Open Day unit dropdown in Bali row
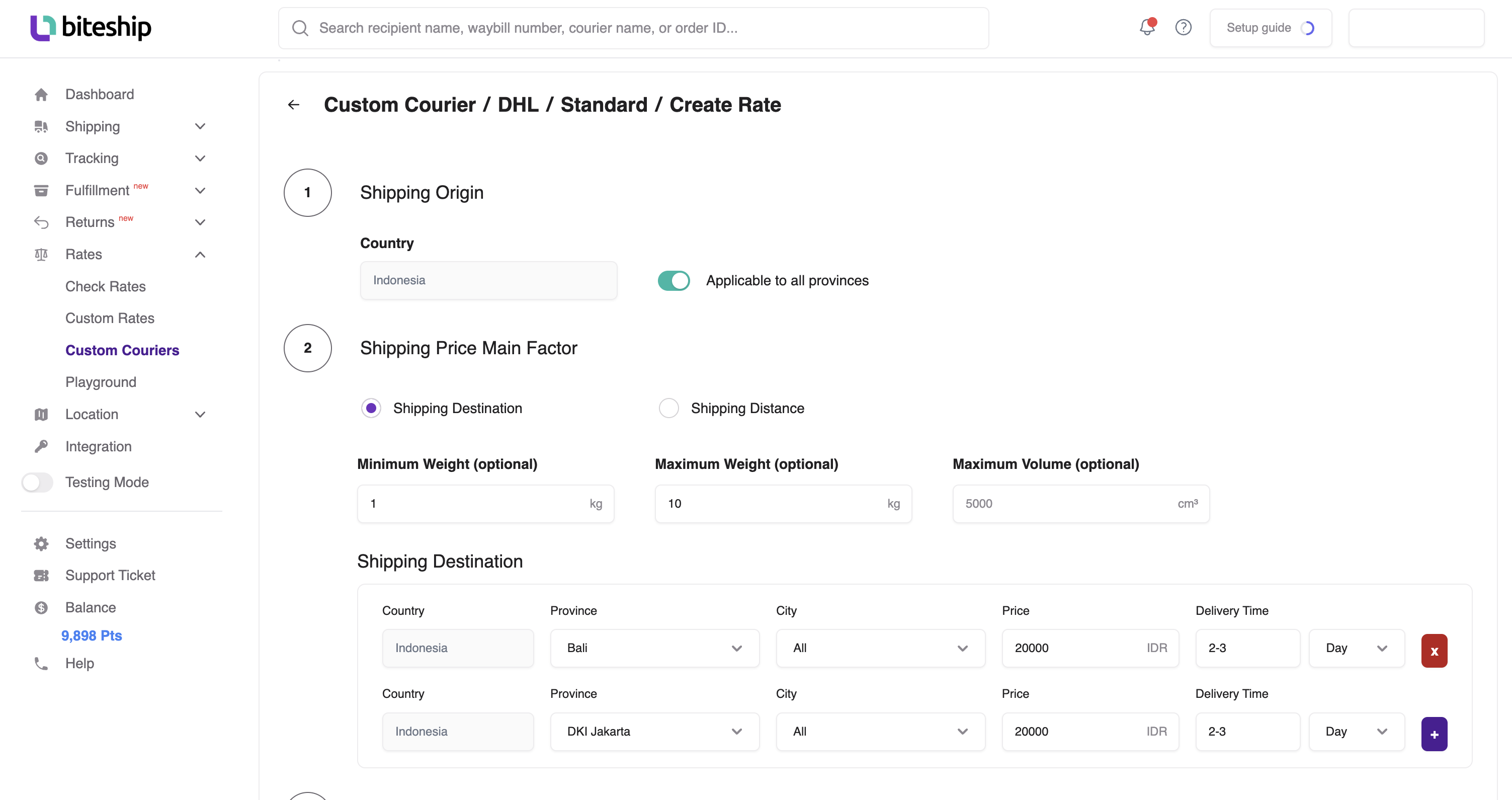The width and height of the screenshot is (1512, 800). click(x=1357, y=648)
